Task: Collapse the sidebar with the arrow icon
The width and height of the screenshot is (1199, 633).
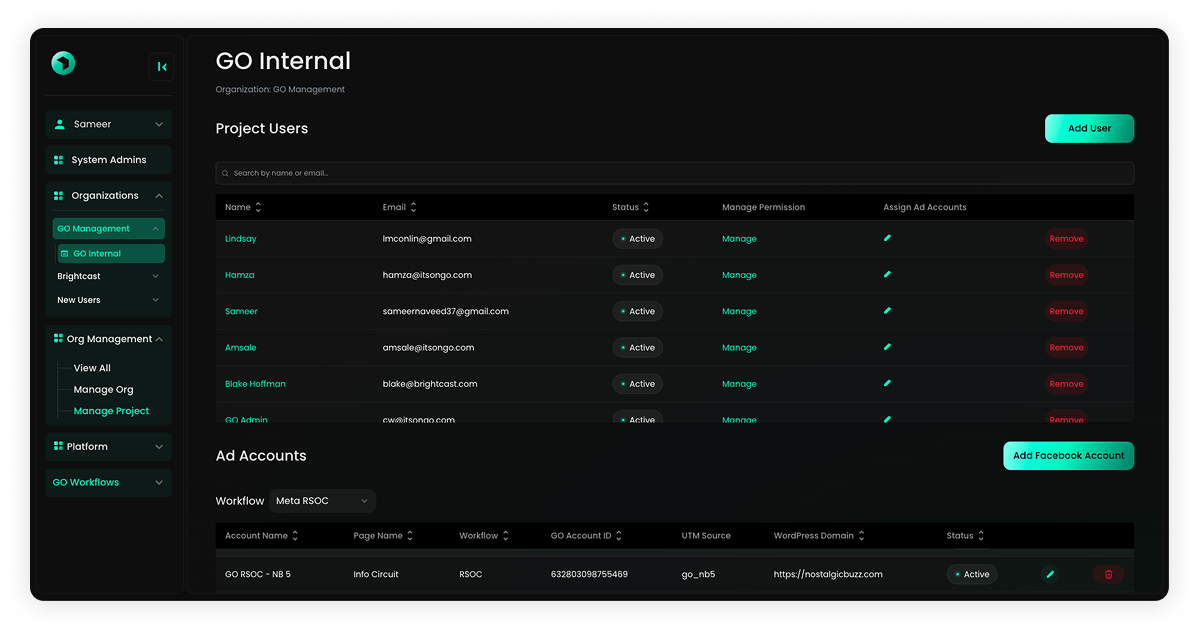Action: (162, 66)
